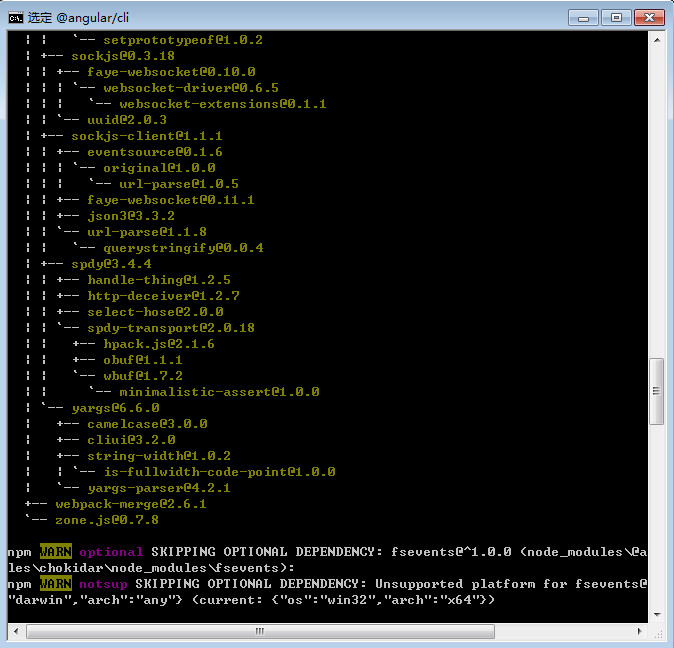Click the yellow WARN label before "optional"

[55, 552]
